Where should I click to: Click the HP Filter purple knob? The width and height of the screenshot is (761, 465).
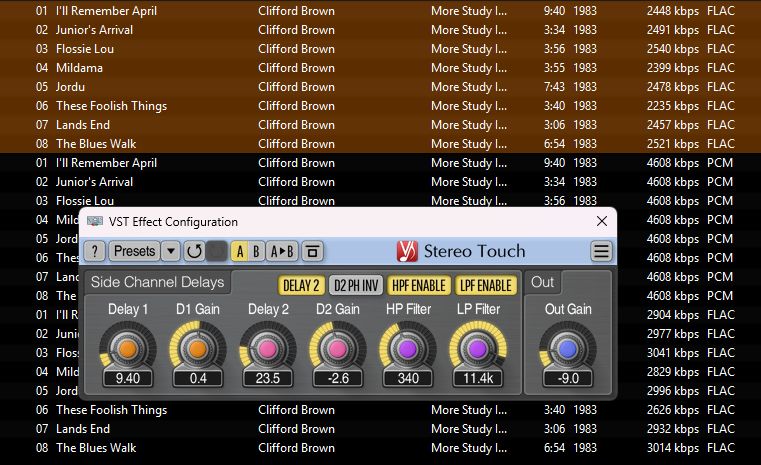pyautogui.click(x=408, y=348)
